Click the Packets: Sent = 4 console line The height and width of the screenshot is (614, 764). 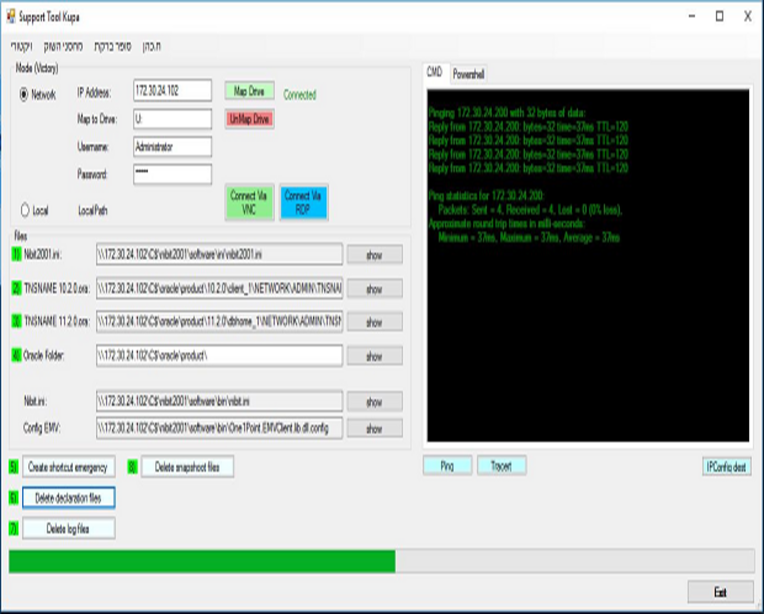(530, 210)
